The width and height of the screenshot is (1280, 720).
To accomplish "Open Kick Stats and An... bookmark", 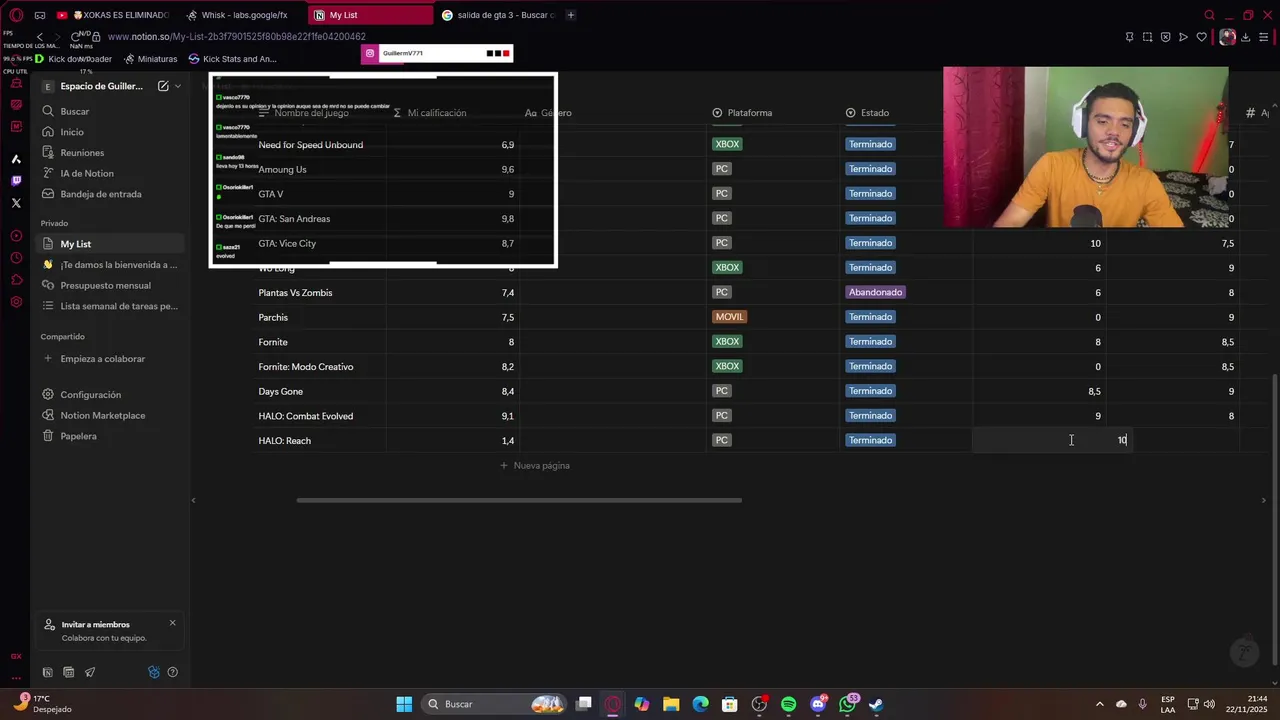I will [233, 59].
